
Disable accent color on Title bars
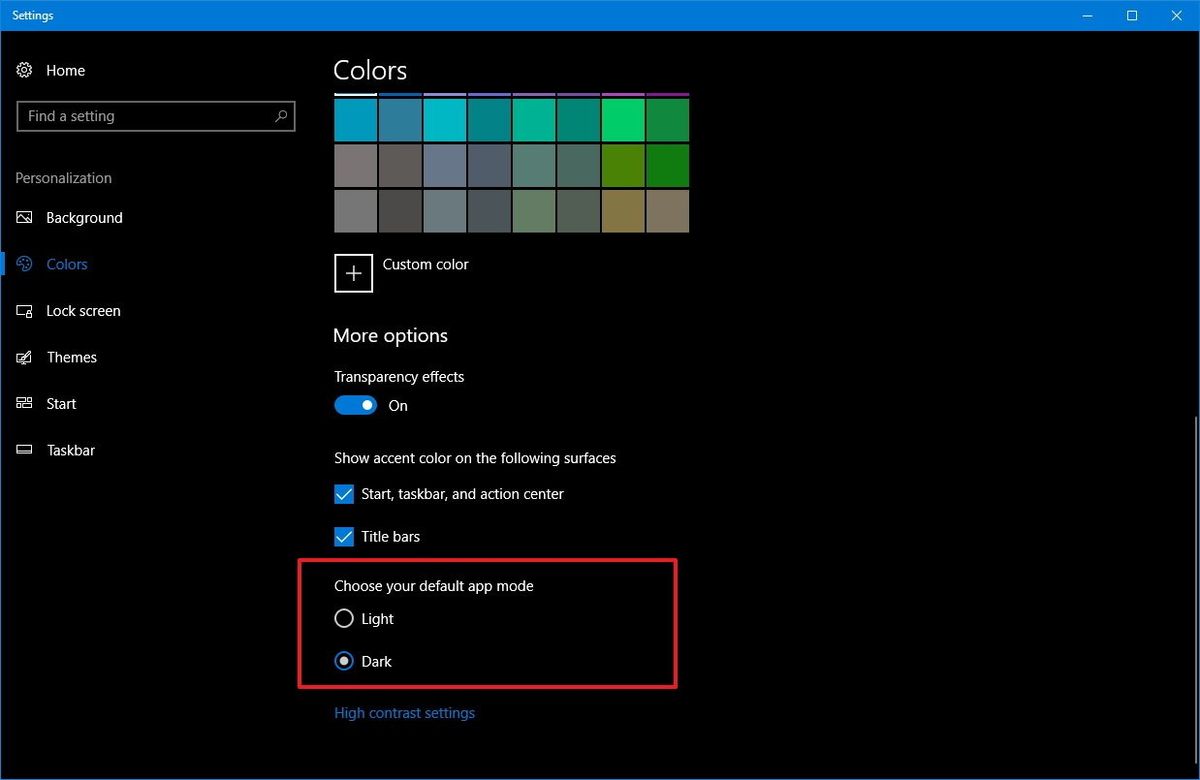click(343, 536)
